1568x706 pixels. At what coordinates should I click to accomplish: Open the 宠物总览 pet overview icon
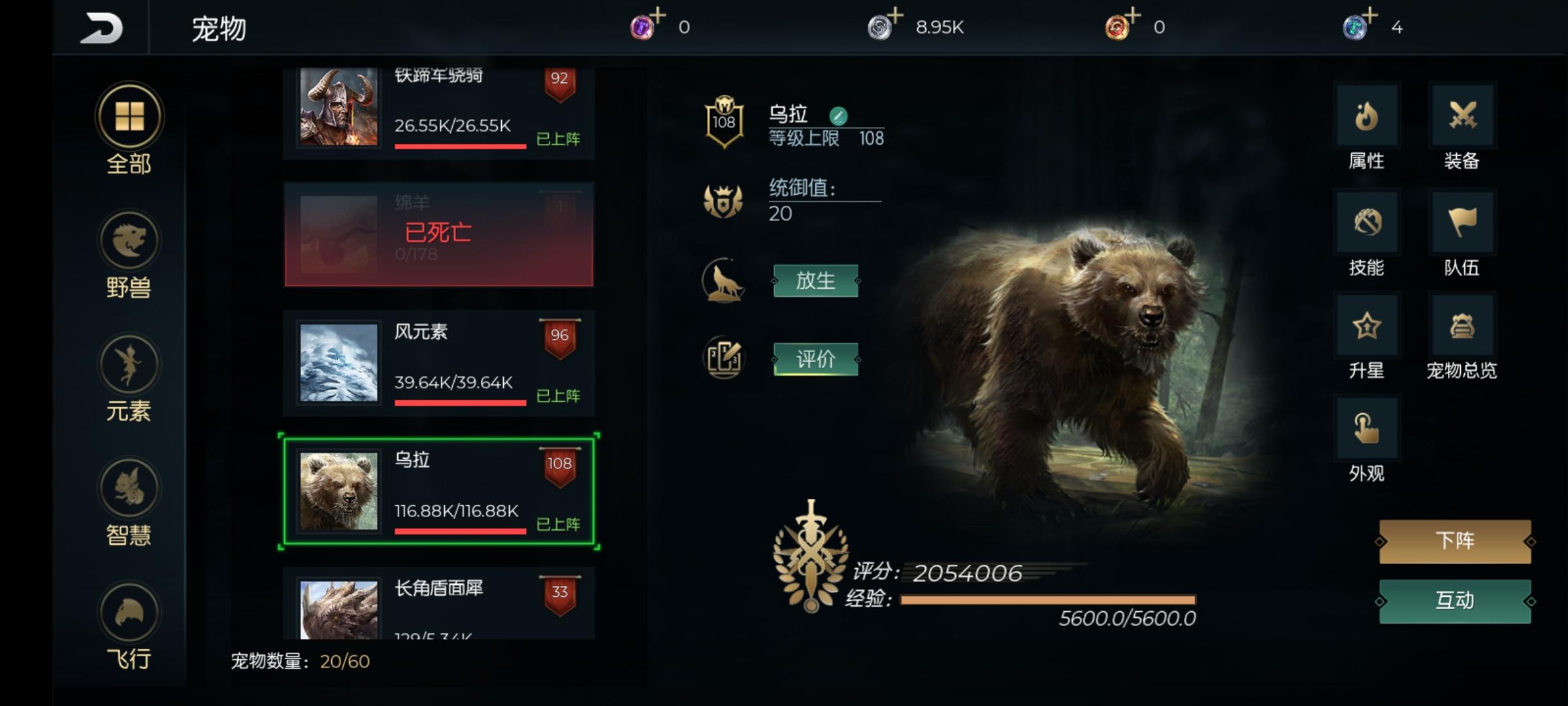pyautogui.click(x=1462, y=326)
